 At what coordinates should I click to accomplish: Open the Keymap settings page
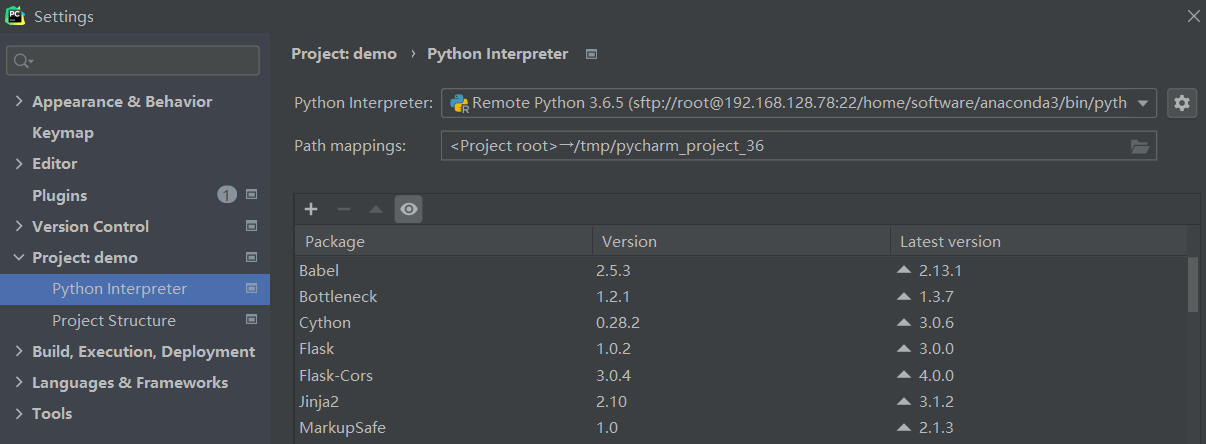pos(62,133)
